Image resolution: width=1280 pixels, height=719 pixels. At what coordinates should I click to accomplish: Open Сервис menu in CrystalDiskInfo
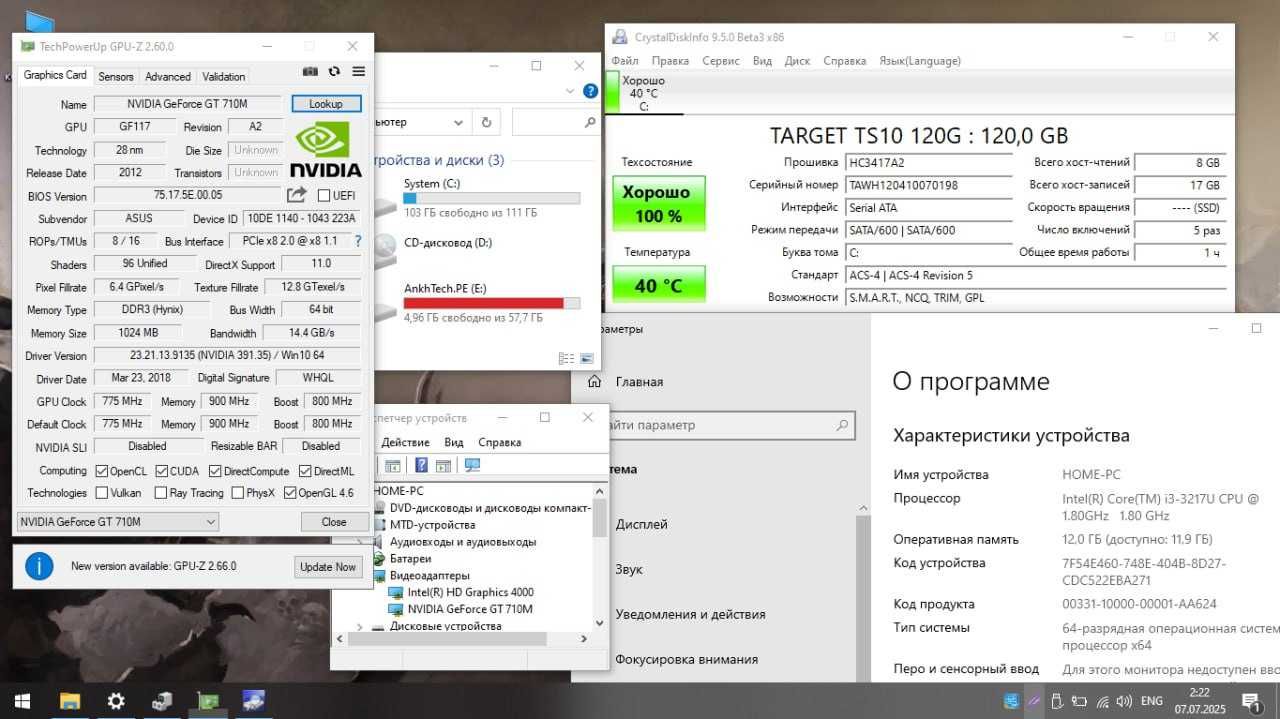(721, 61)
